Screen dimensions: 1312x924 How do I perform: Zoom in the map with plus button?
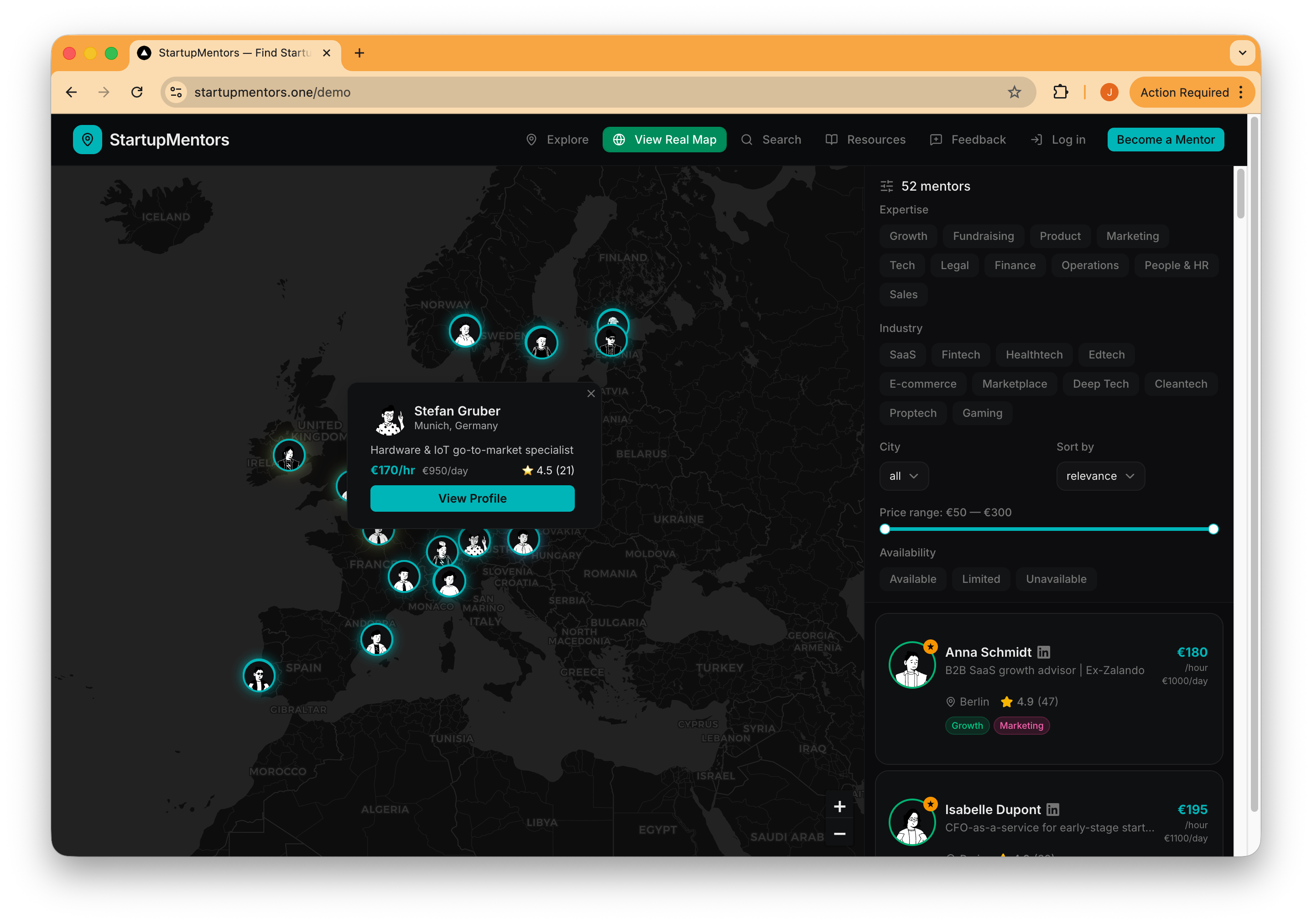click(x=839, y=806)
